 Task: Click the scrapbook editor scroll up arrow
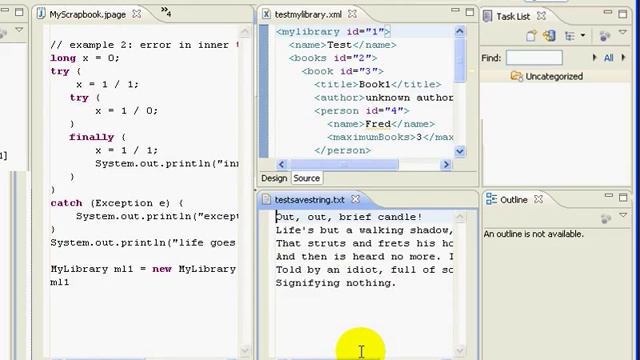tap(244, 32)
